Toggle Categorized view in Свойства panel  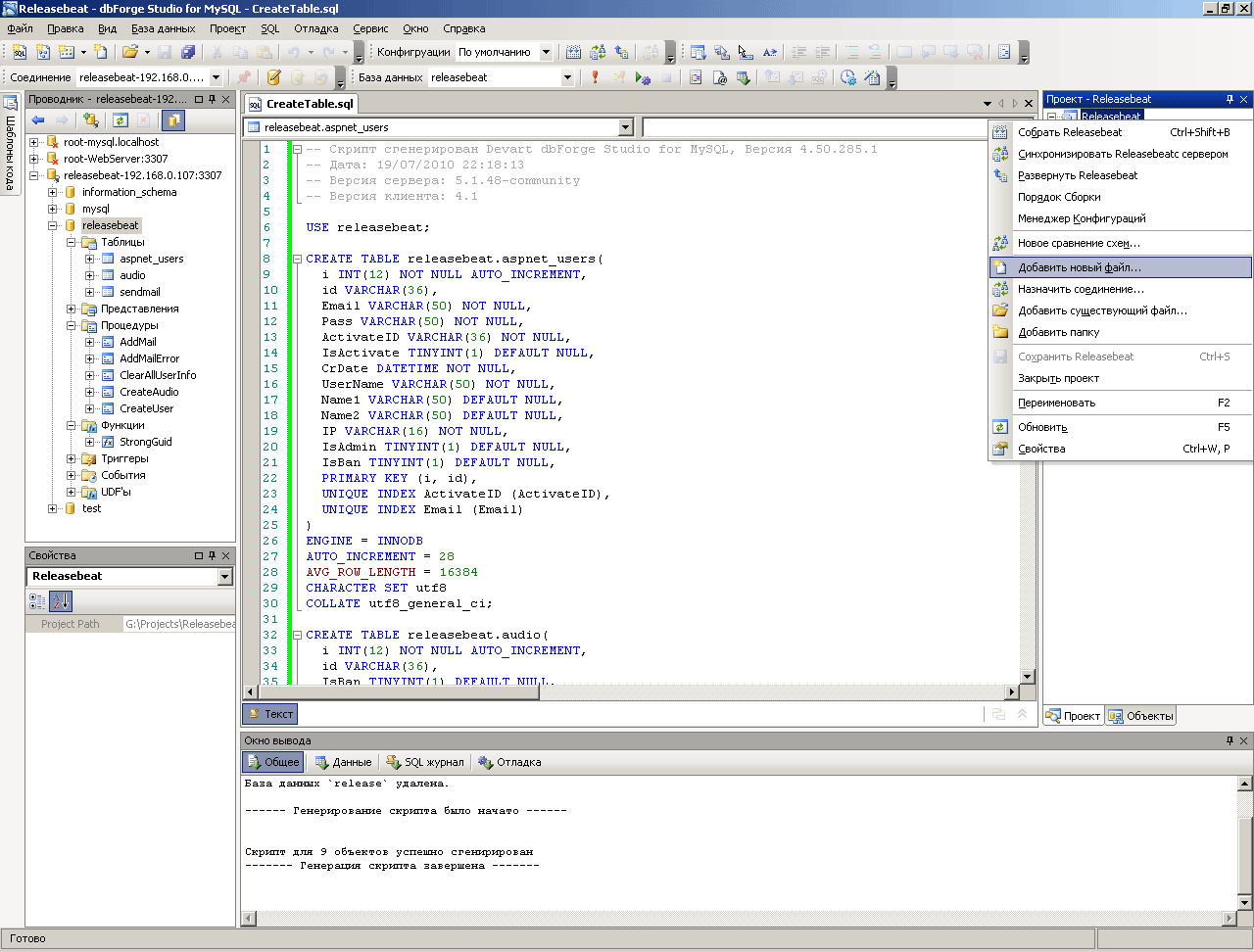37,601
